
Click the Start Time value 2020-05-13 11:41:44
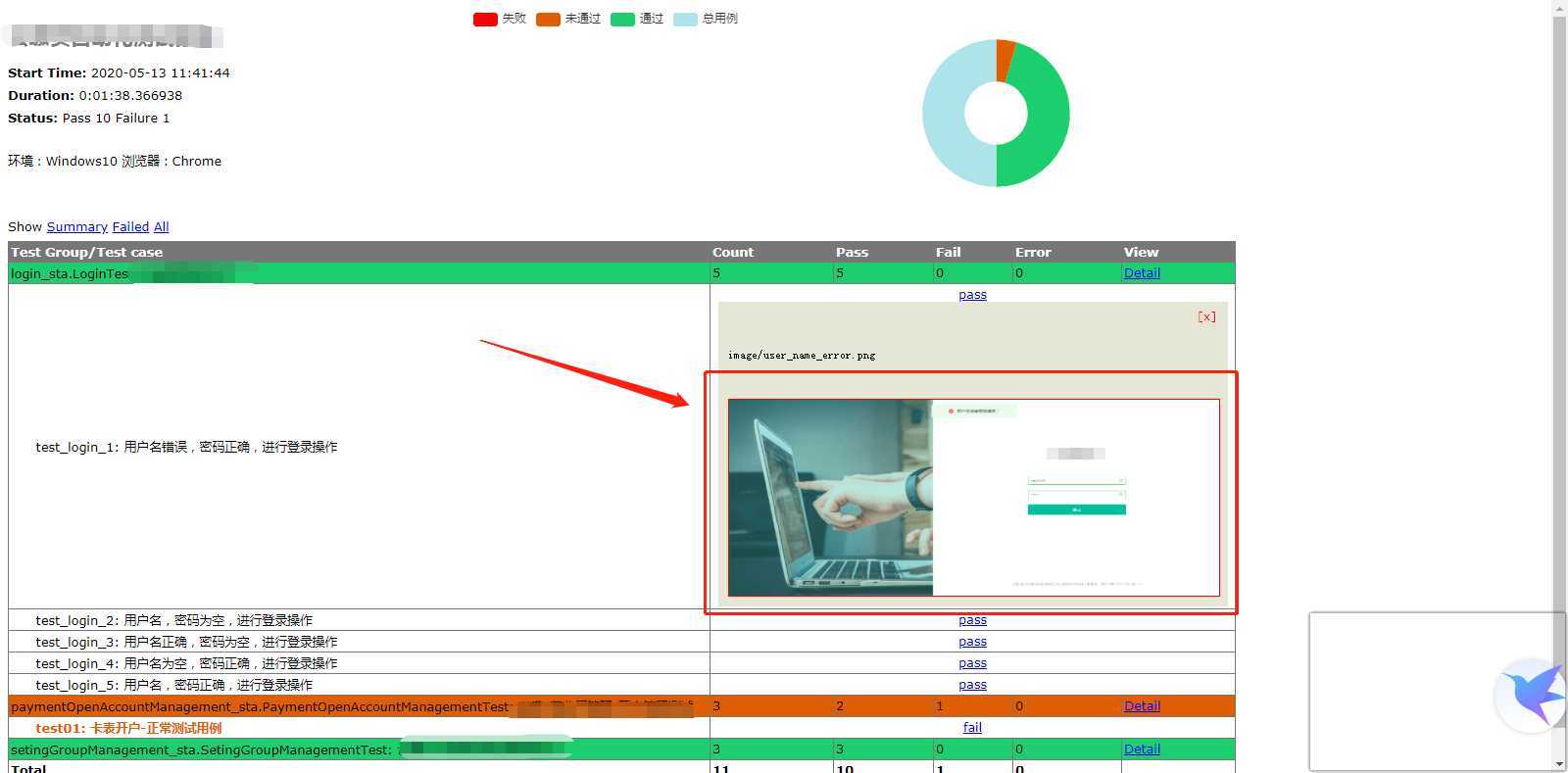[161, 72]
